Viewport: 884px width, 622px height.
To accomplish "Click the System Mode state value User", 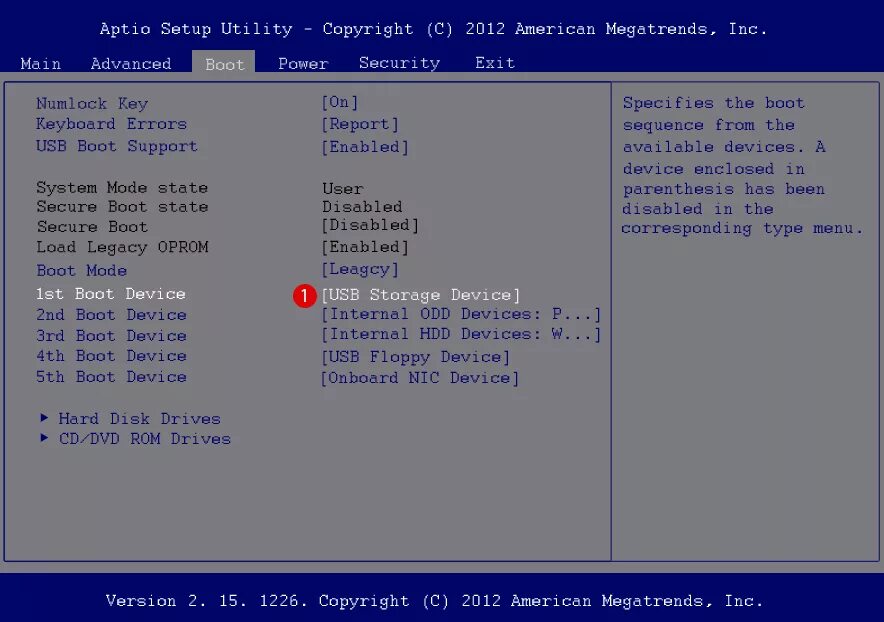I will click(343, 188).
